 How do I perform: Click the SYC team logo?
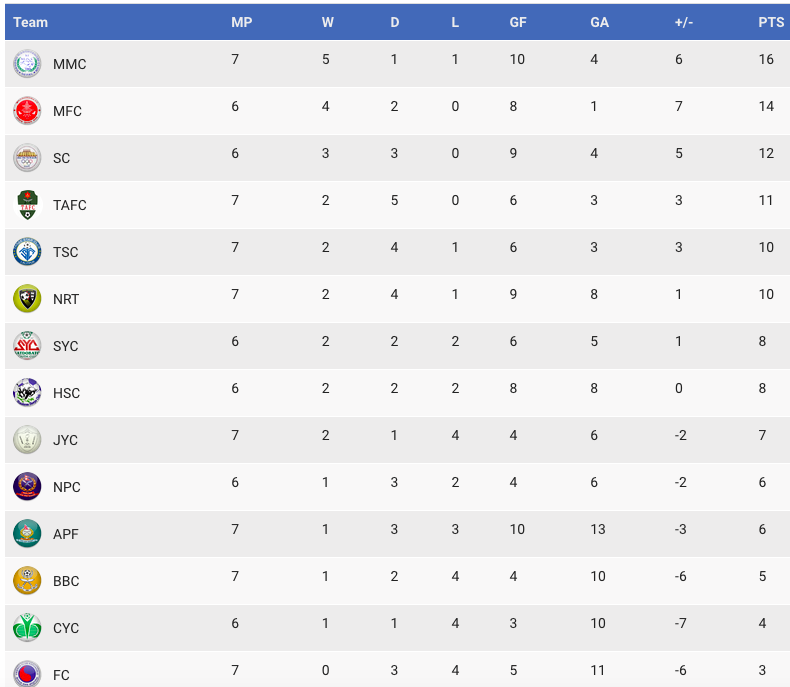click(27, 346)
